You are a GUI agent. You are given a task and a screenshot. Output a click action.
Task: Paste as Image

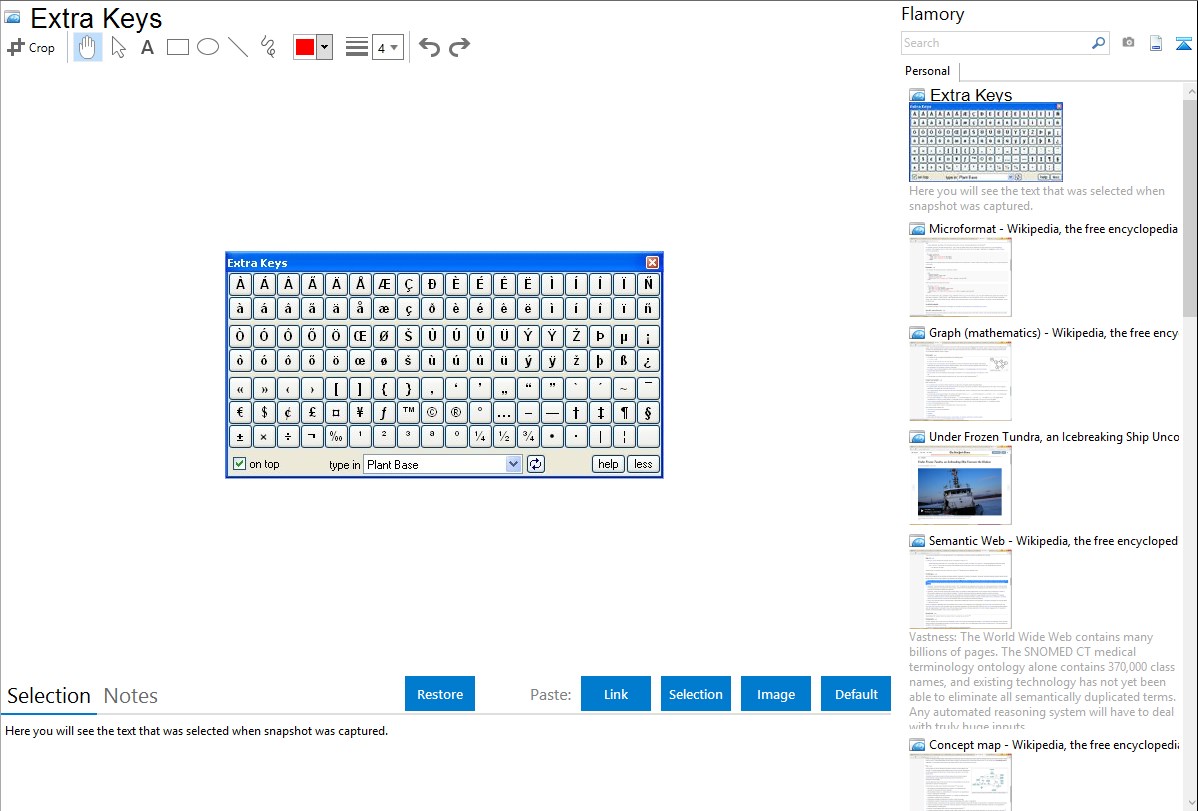(x=776, y=694)
